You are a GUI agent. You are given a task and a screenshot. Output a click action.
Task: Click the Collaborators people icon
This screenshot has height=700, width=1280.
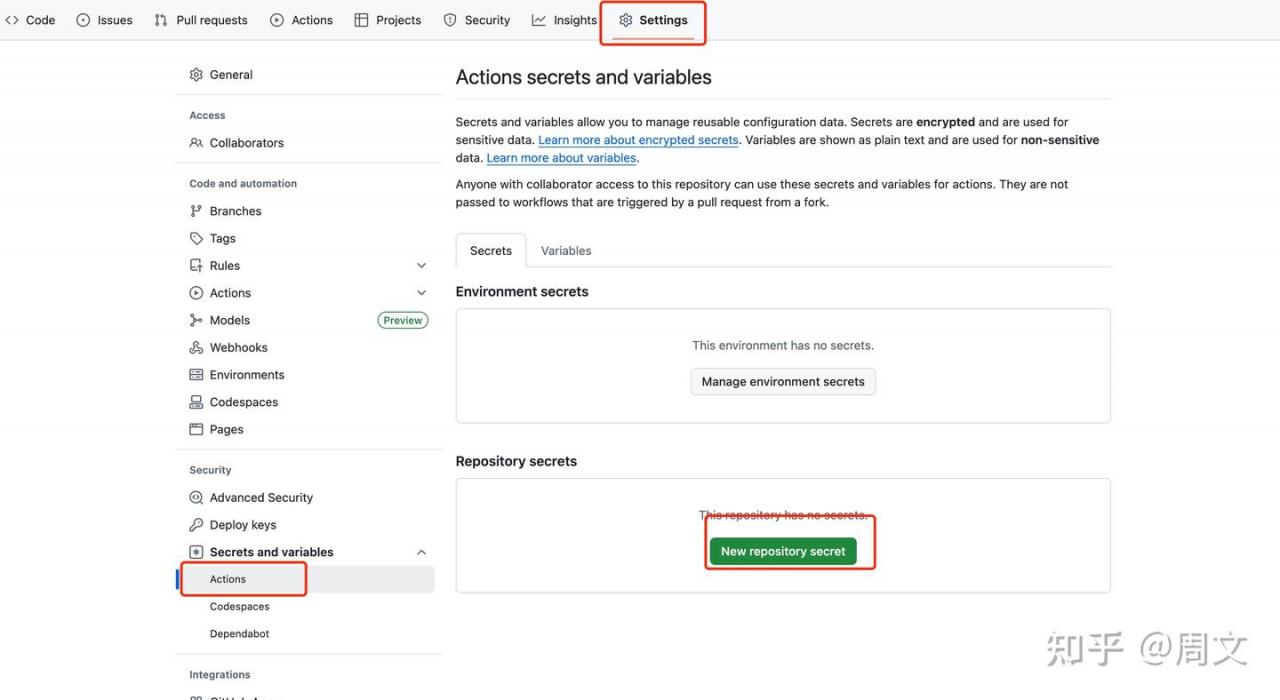coord(196,143)
